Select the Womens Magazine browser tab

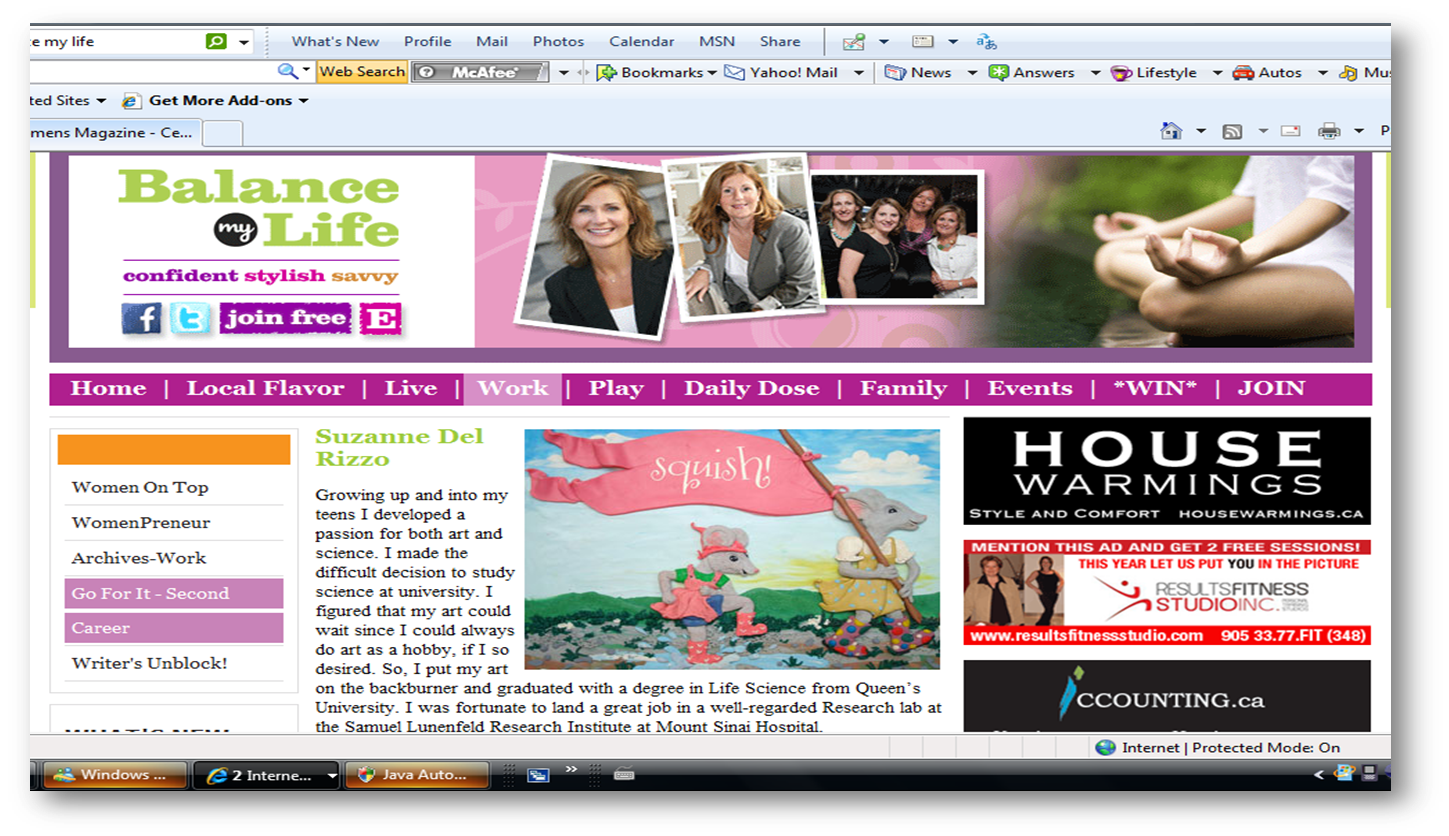[x=115, y=132]
